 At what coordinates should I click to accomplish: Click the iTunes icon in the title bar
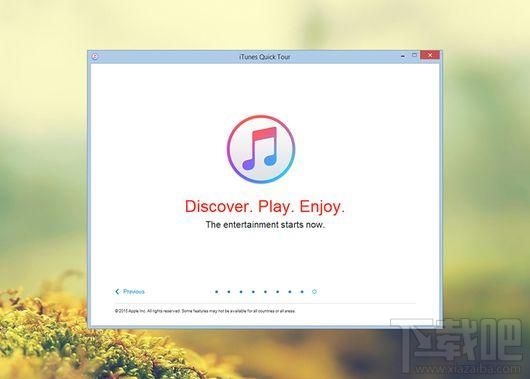(95, 56)
